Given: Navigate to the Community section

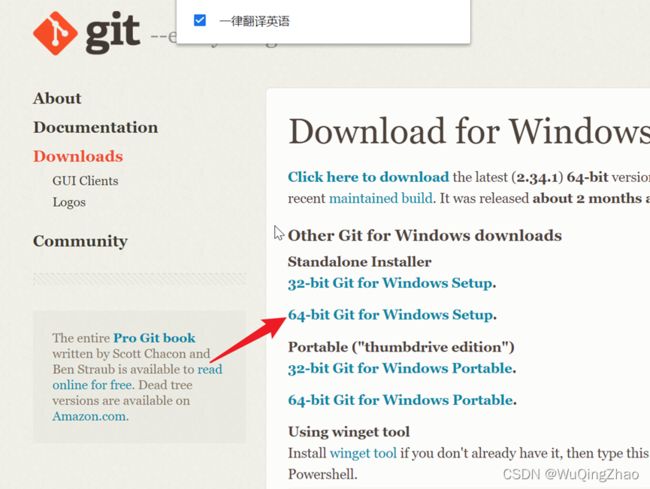Looking at the screenshot, I should 80,241.
